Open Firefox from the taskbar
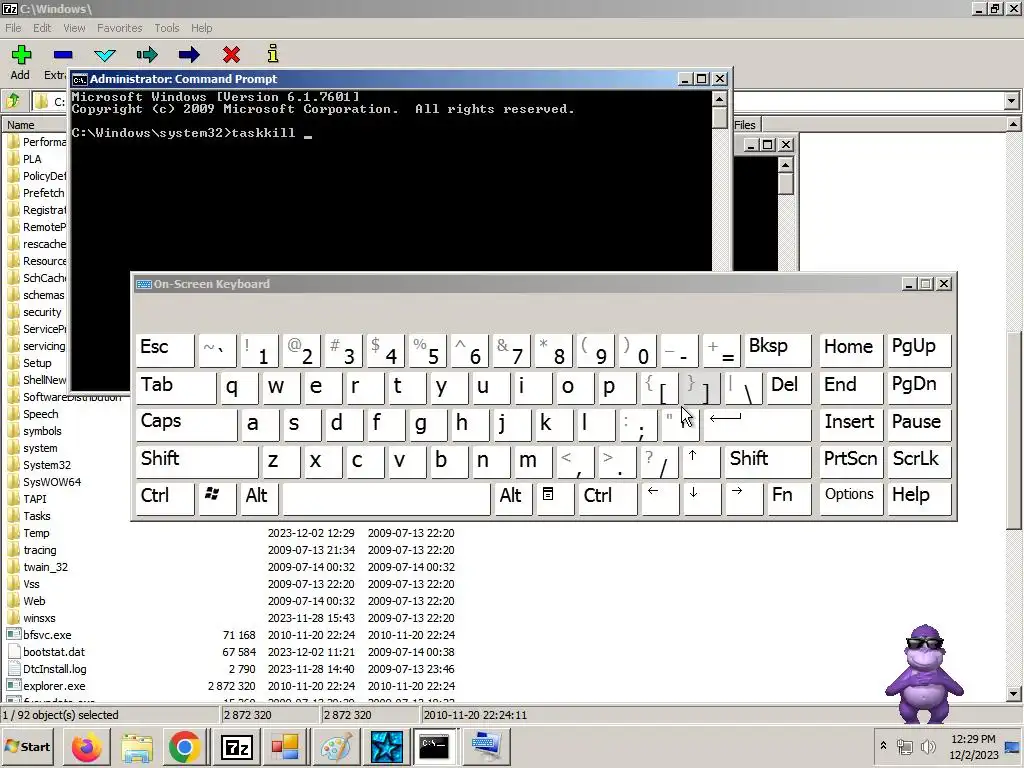Viewport: 1024px width, 768px height. coord(86,746)
